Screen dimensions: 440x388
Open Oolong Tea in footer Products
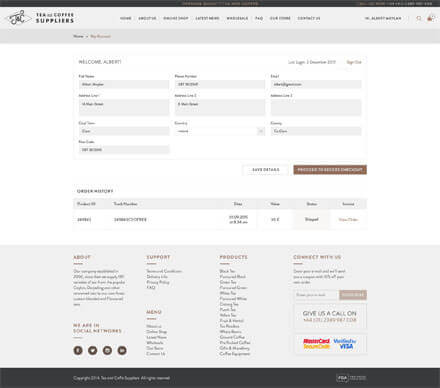click(x=229, y=304)
